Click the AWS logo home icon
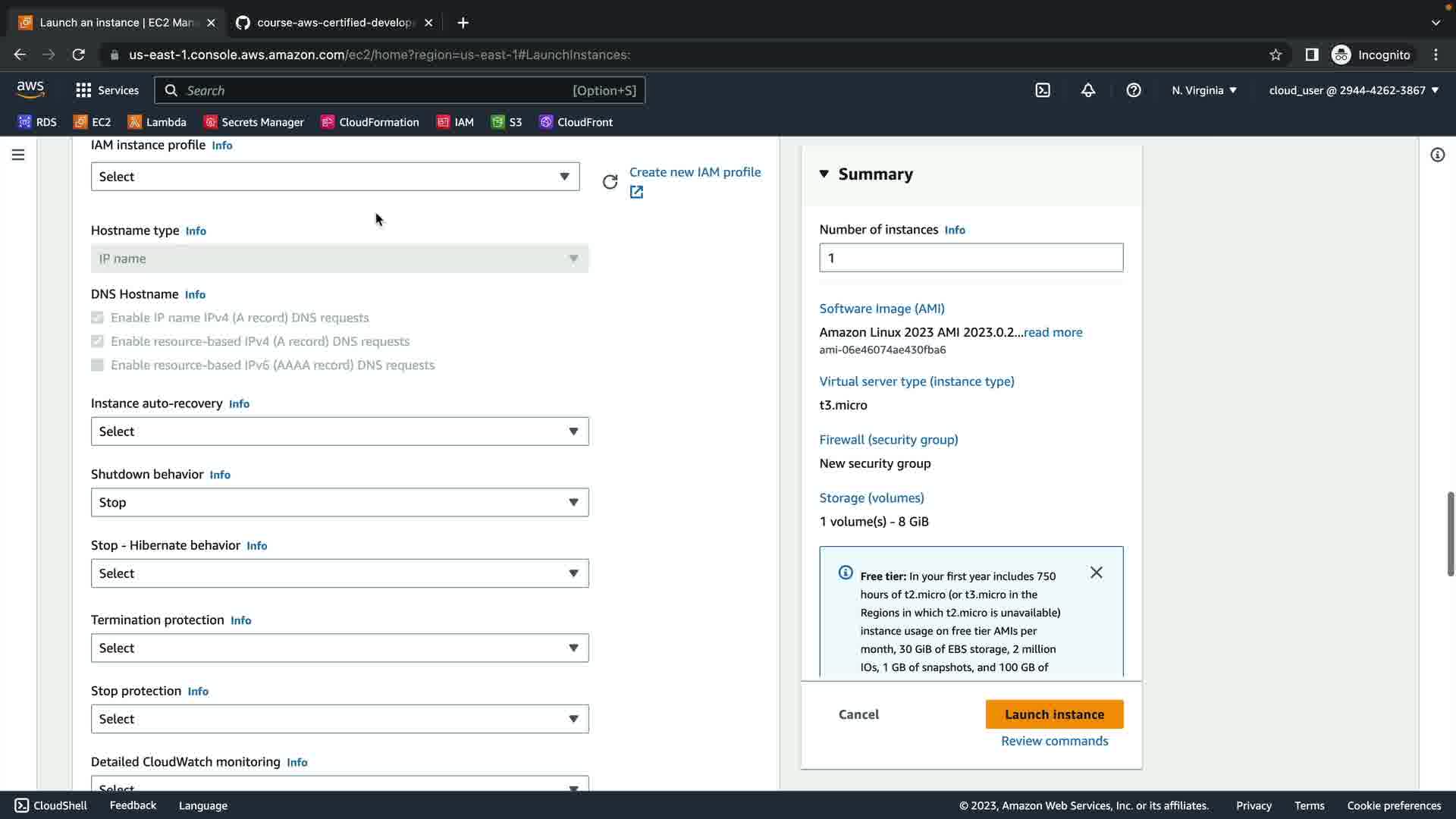1456x819 pixels. point(30,89)
